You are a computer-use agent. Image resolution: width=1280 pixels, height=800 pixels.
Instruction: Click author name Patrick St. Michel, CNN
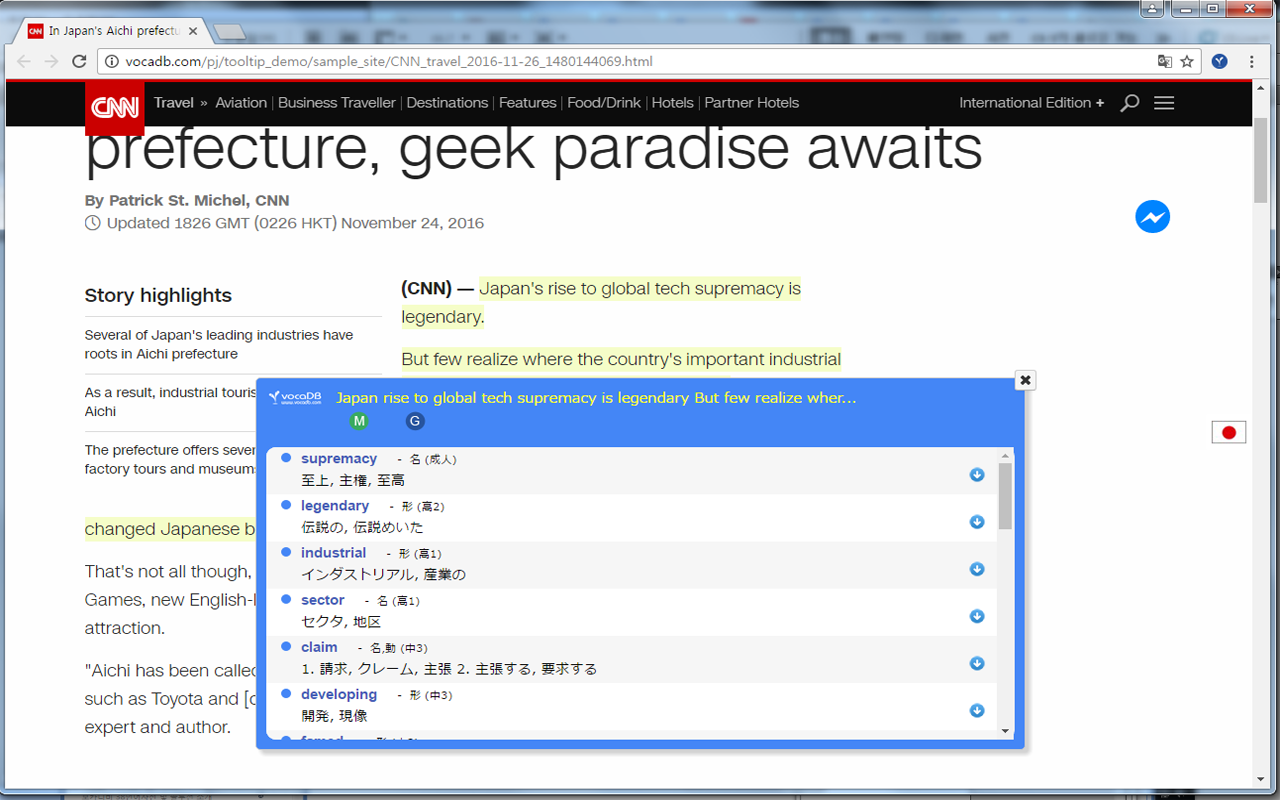(199, 200)
